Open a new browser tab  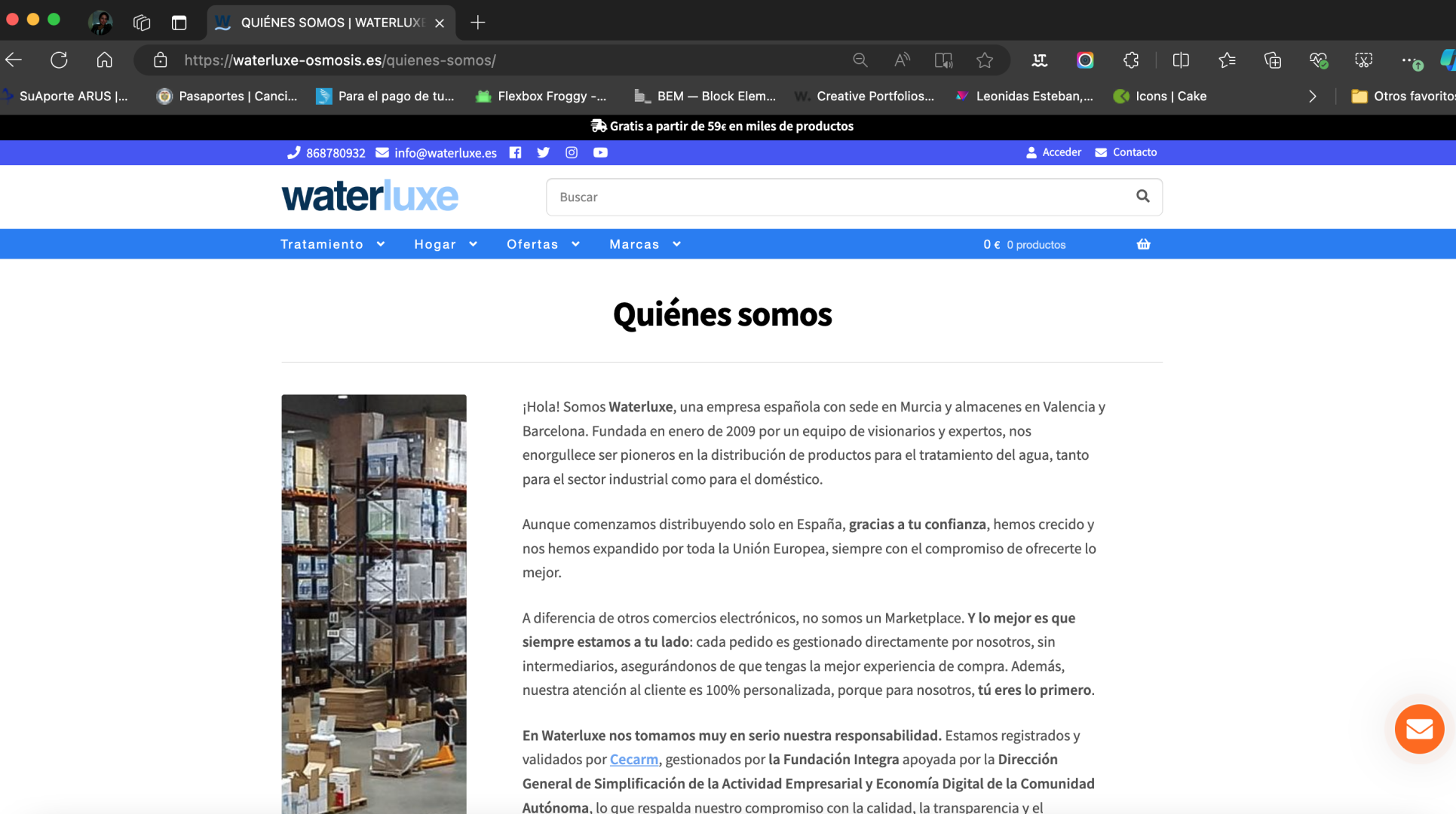point(478,23)
